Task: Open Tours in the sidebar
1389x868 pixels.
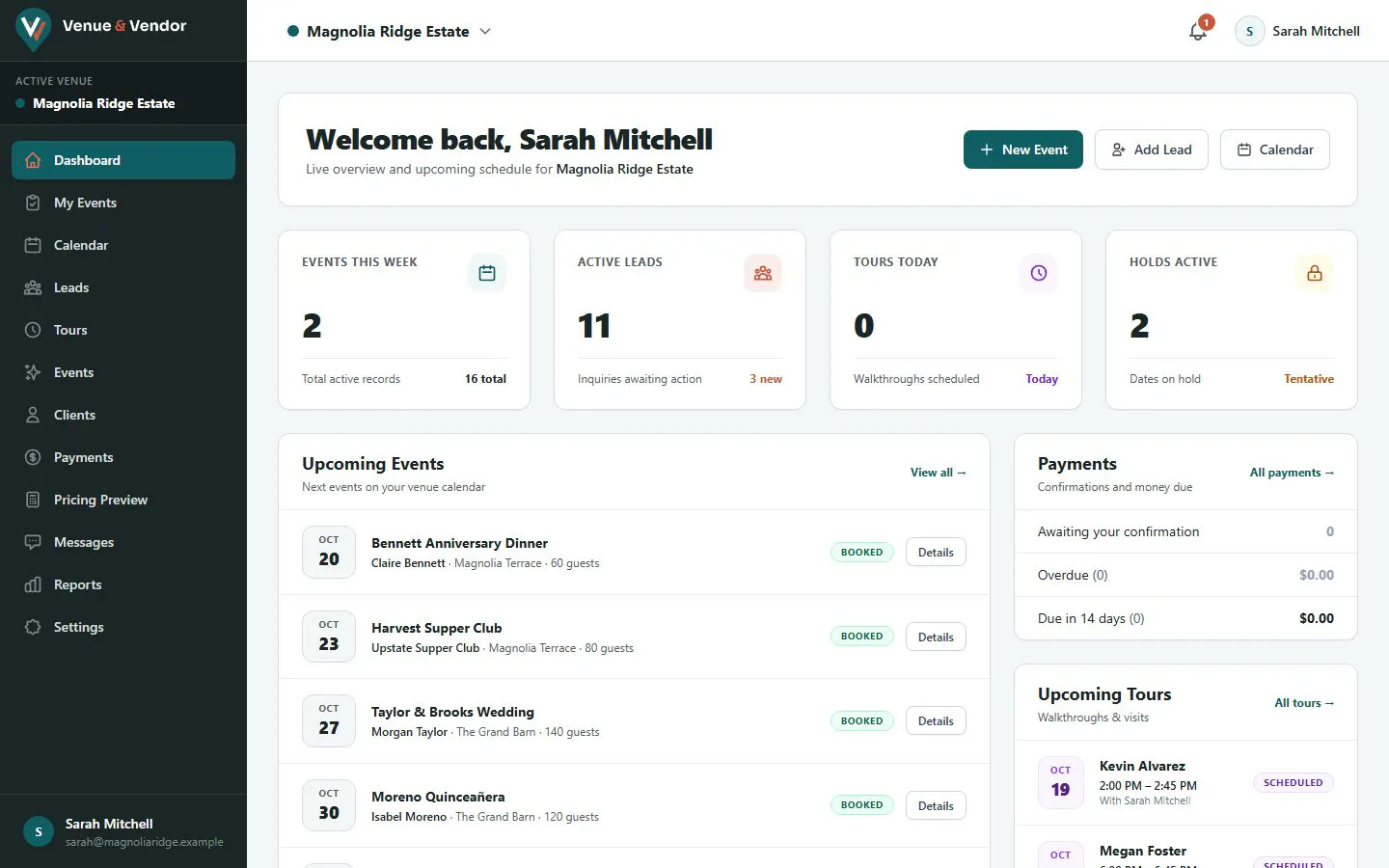Action: [x=123, y=330]
